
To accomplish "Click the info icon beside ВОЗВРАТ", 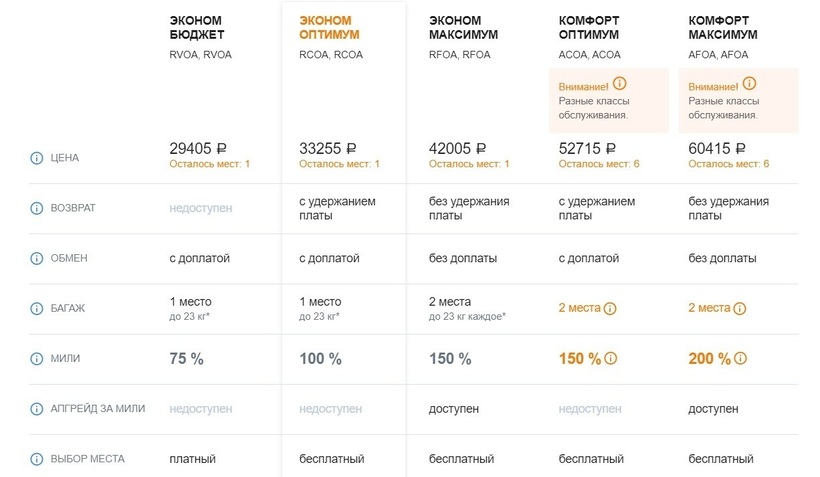I will 37,208.
